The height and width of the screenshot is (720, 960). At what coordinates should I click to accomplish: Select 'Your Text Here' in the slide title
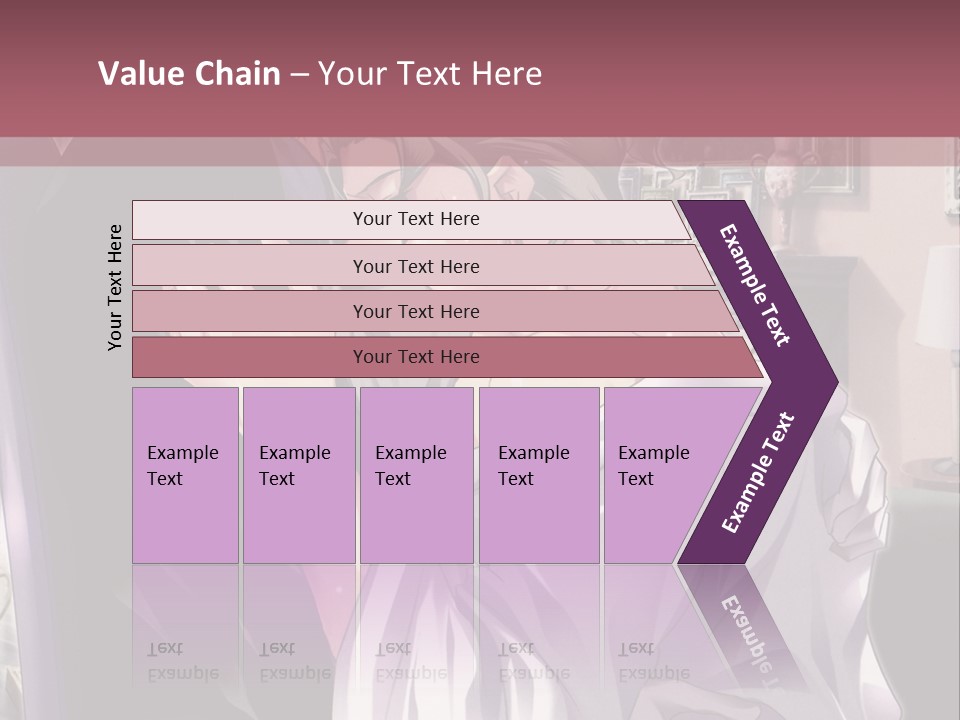(430, 74)
